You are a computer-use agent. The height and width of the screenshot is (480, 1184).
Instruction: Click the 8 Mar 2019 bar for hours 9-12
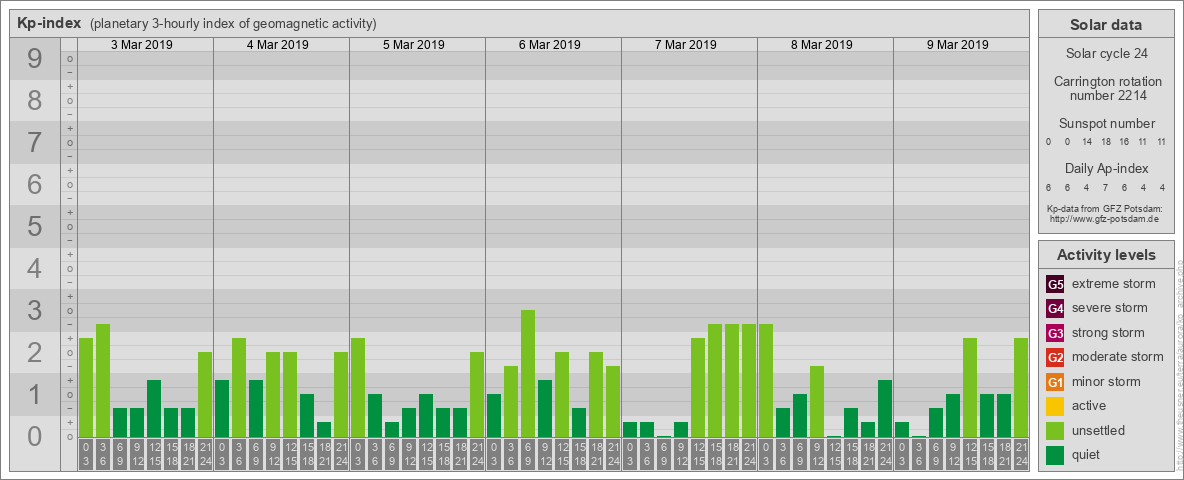click(x=816, y=402)
